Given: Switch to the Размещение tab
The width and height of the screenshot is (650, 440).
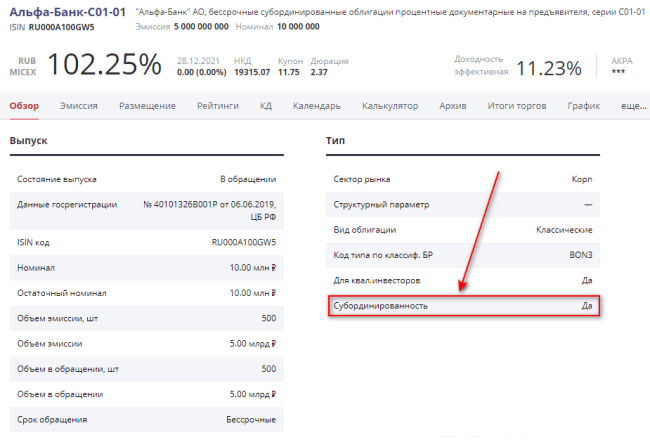Looking at the screenshot, I should 147,106.
